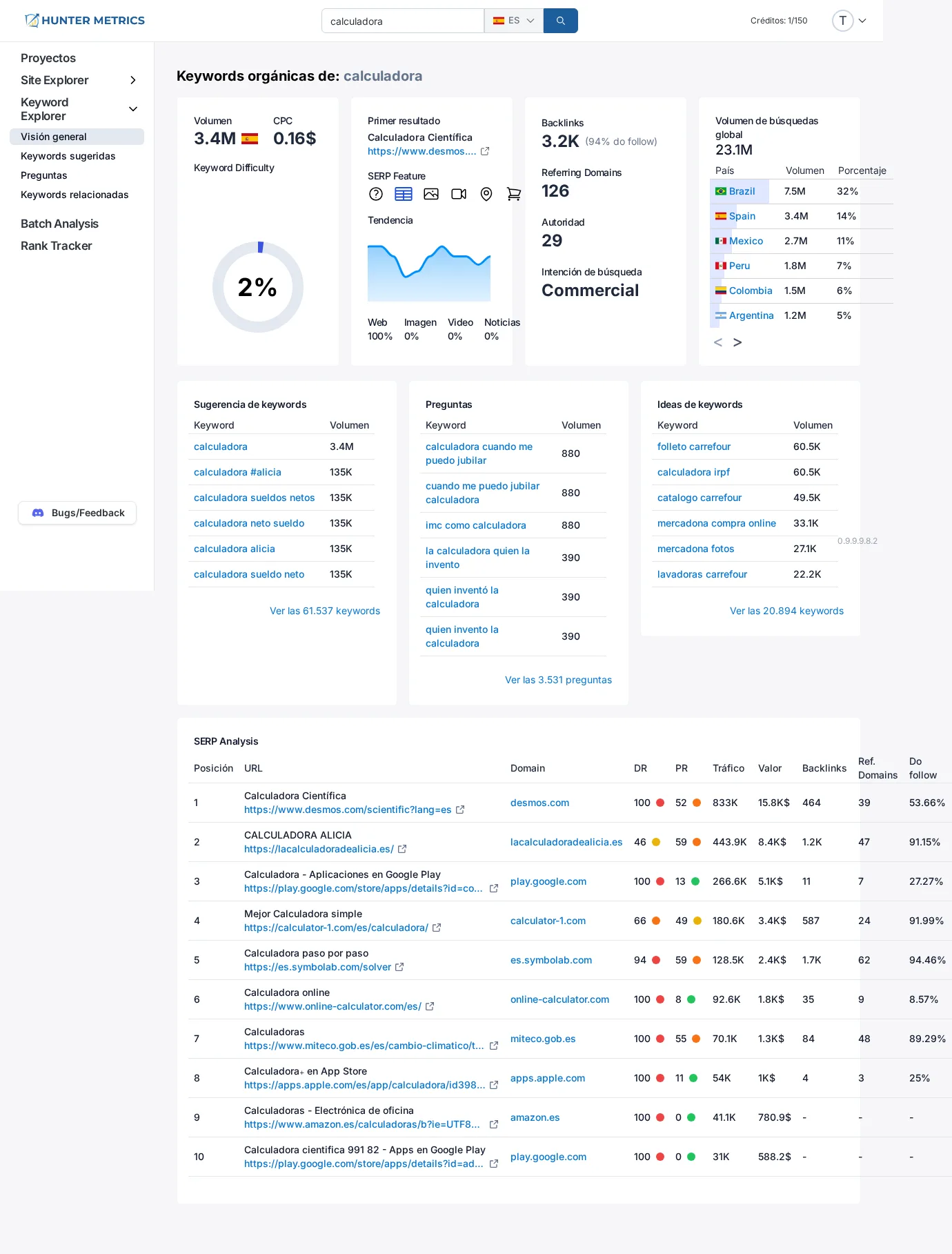Open Rank Tracker in sidebar

tap(56, 246)
